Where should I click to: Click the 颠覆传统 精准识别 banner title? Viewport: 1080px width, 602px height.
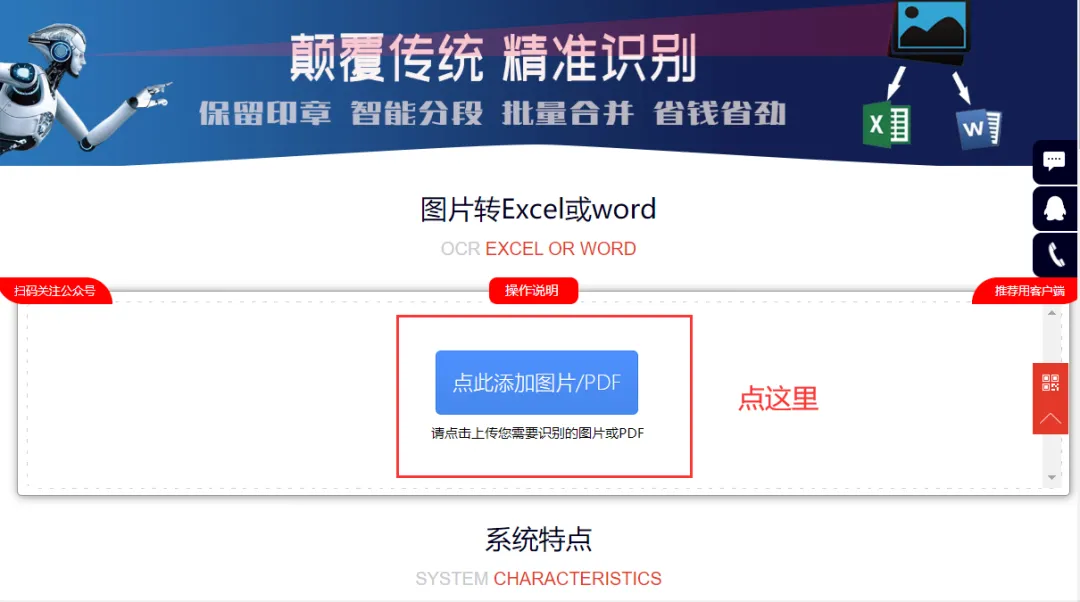point(493,58)
